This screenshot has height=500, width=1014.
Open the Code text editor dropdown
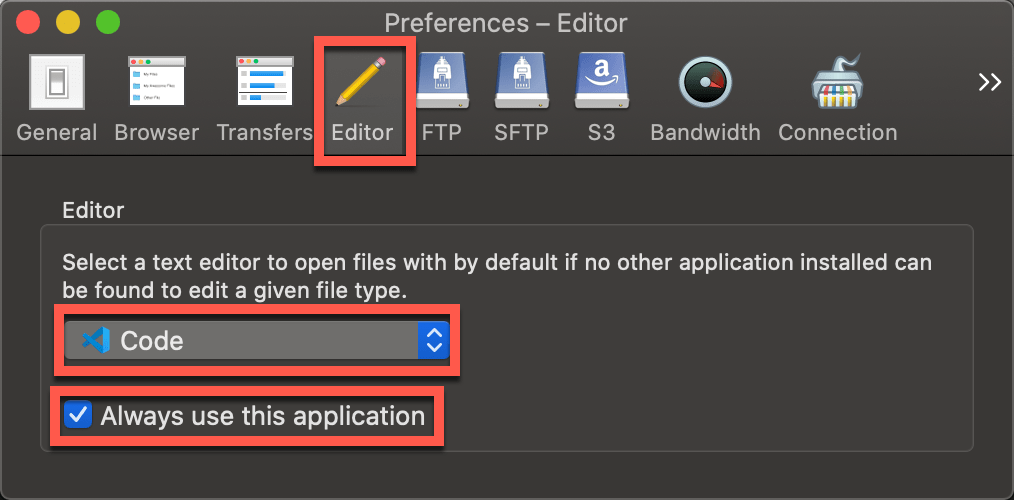pyautogui.click(x=240, y=341)
